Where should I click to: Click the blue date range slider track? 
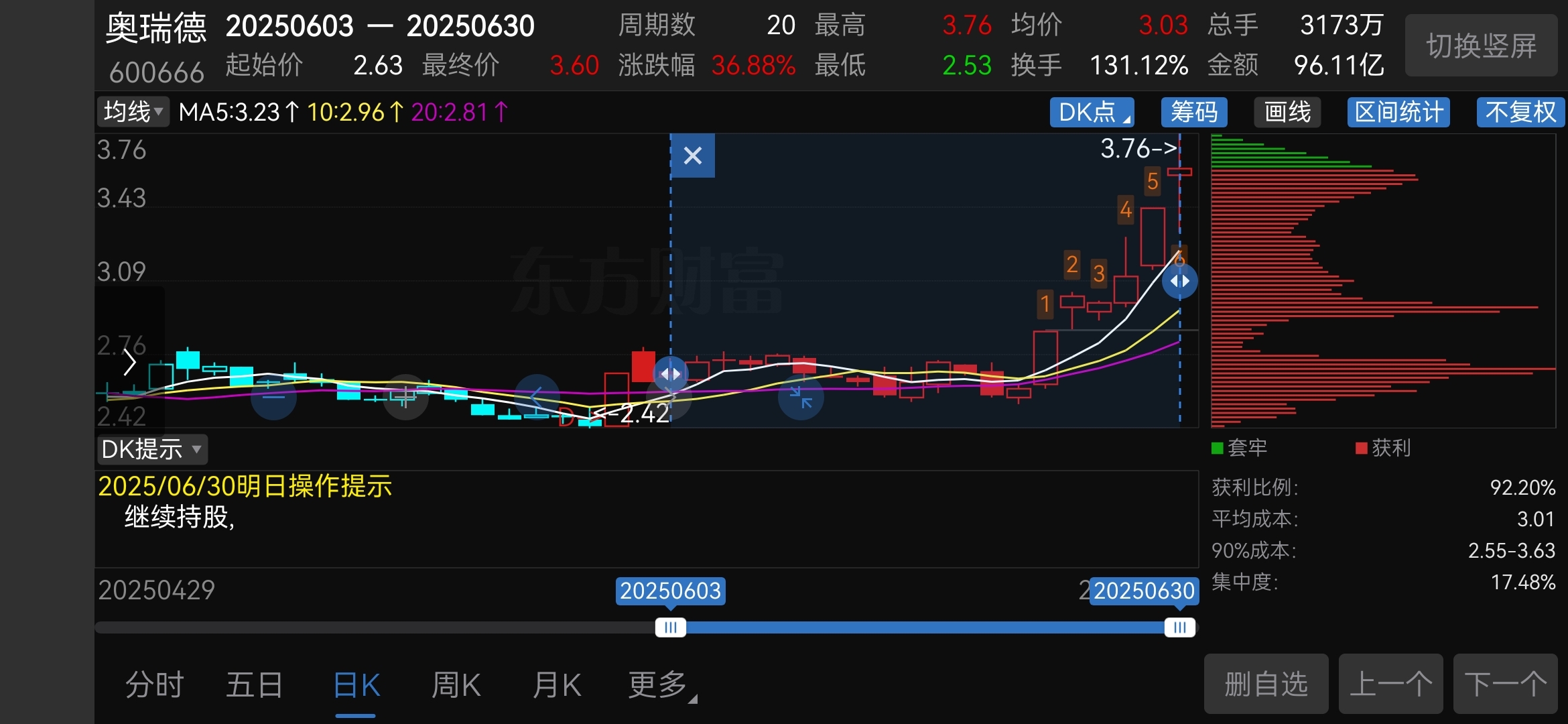point(925,627)
